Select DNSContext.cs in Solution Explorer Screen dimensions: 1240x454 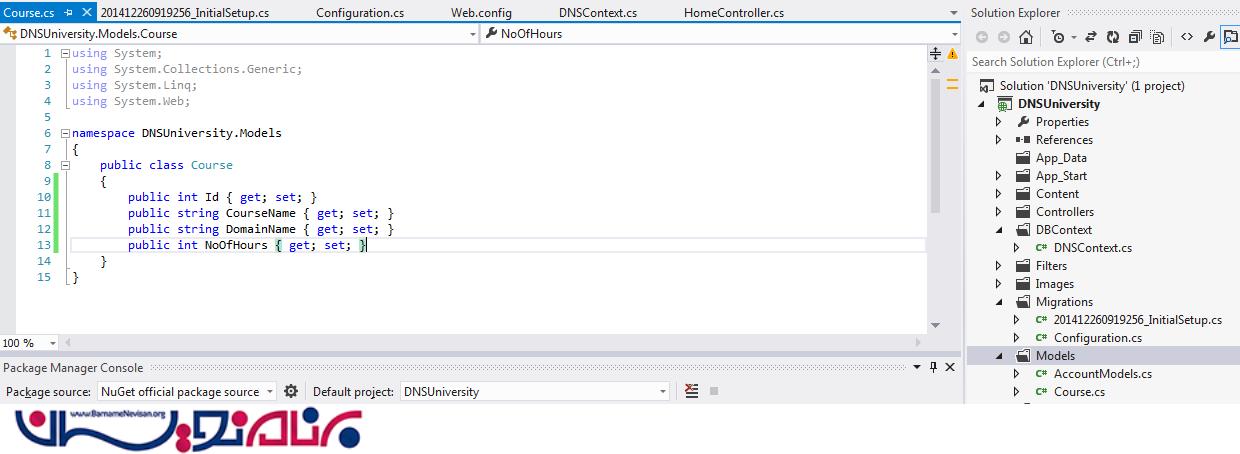pyautogui.click(x=1092, y=248)
